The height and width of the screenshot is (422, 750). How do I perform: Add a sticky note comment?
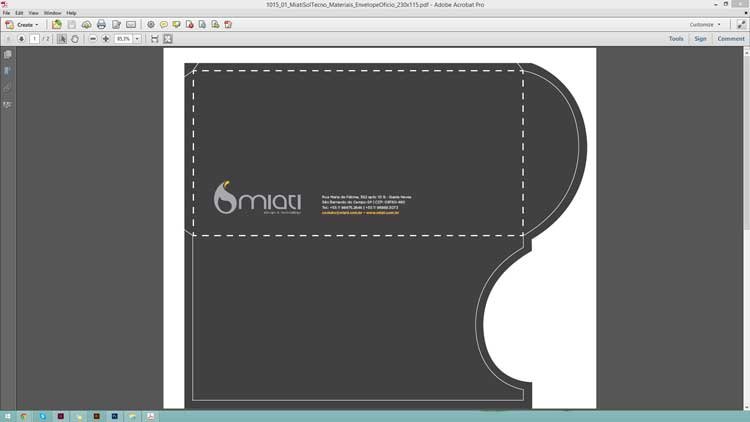tap(164, 24)
